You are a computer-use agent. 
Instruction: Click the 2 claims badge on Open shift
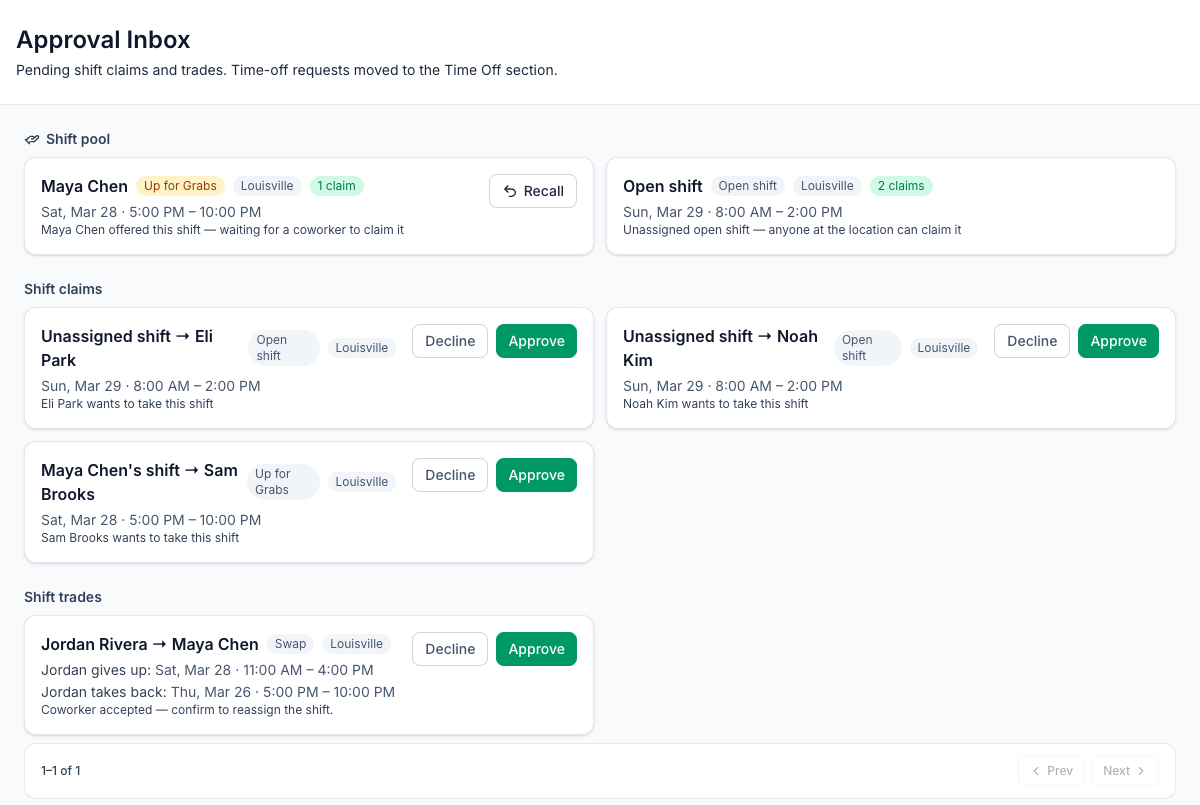point(901,186)
